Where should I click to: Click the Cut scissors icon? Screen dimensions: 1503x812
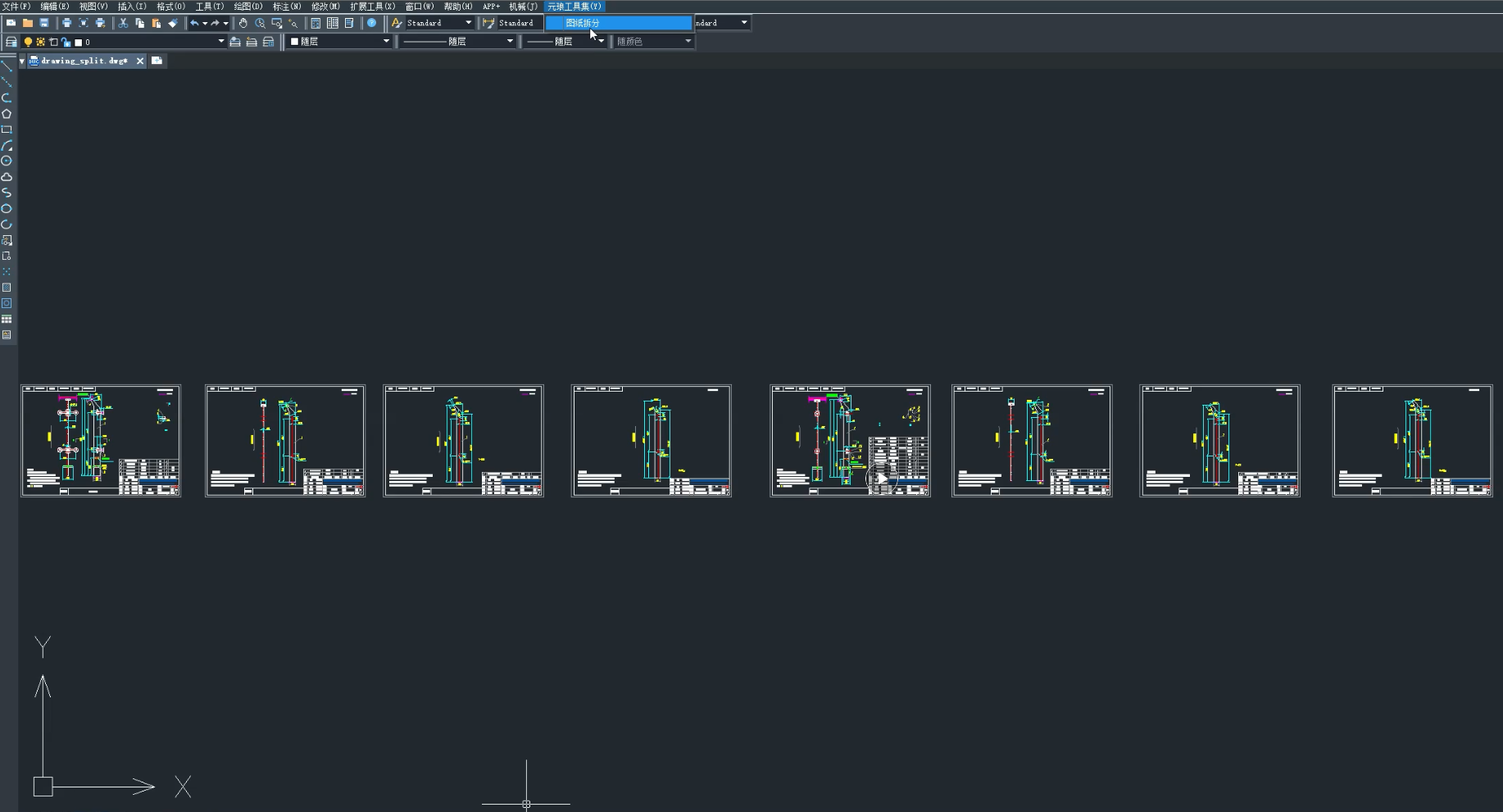123,23
